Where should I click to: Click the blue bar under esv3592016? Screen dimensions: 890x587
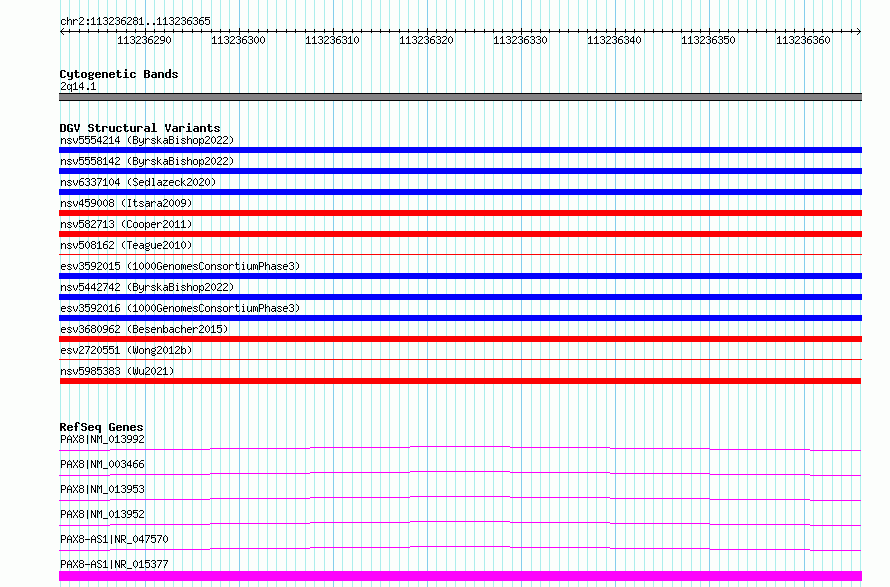[x=460, y=318]
